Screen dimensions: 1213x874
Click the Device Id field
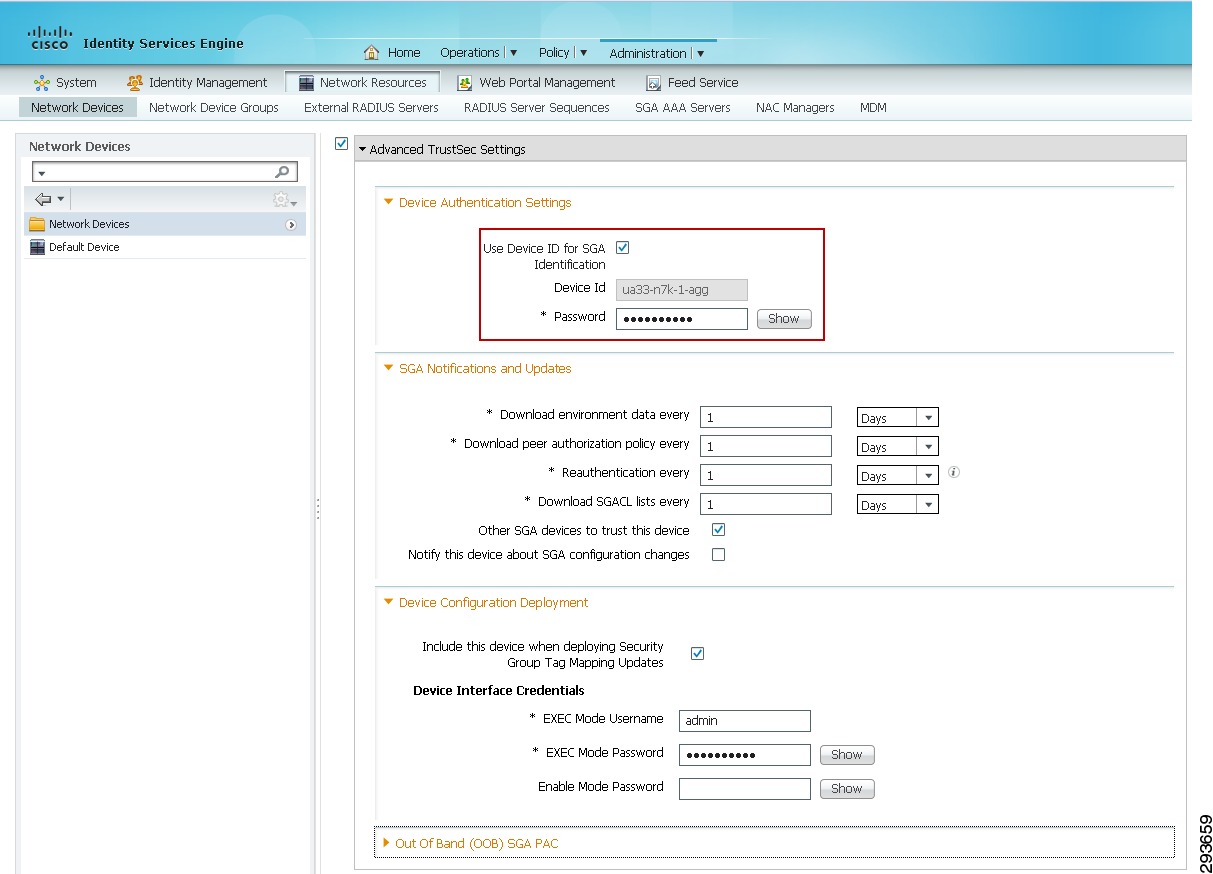[x=682, y=290]
